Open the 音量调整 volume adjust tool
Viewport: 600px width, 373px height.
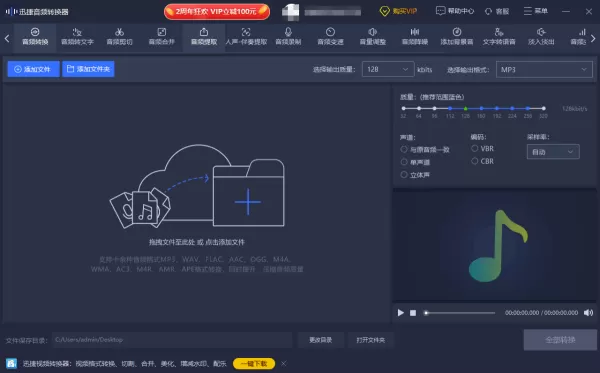[372, 37]
